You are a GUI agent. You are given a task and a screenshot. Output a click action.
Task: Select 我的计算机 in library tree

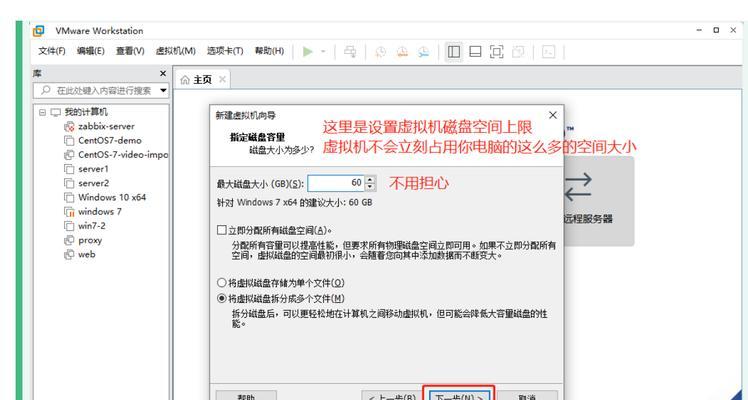(86, 113)
